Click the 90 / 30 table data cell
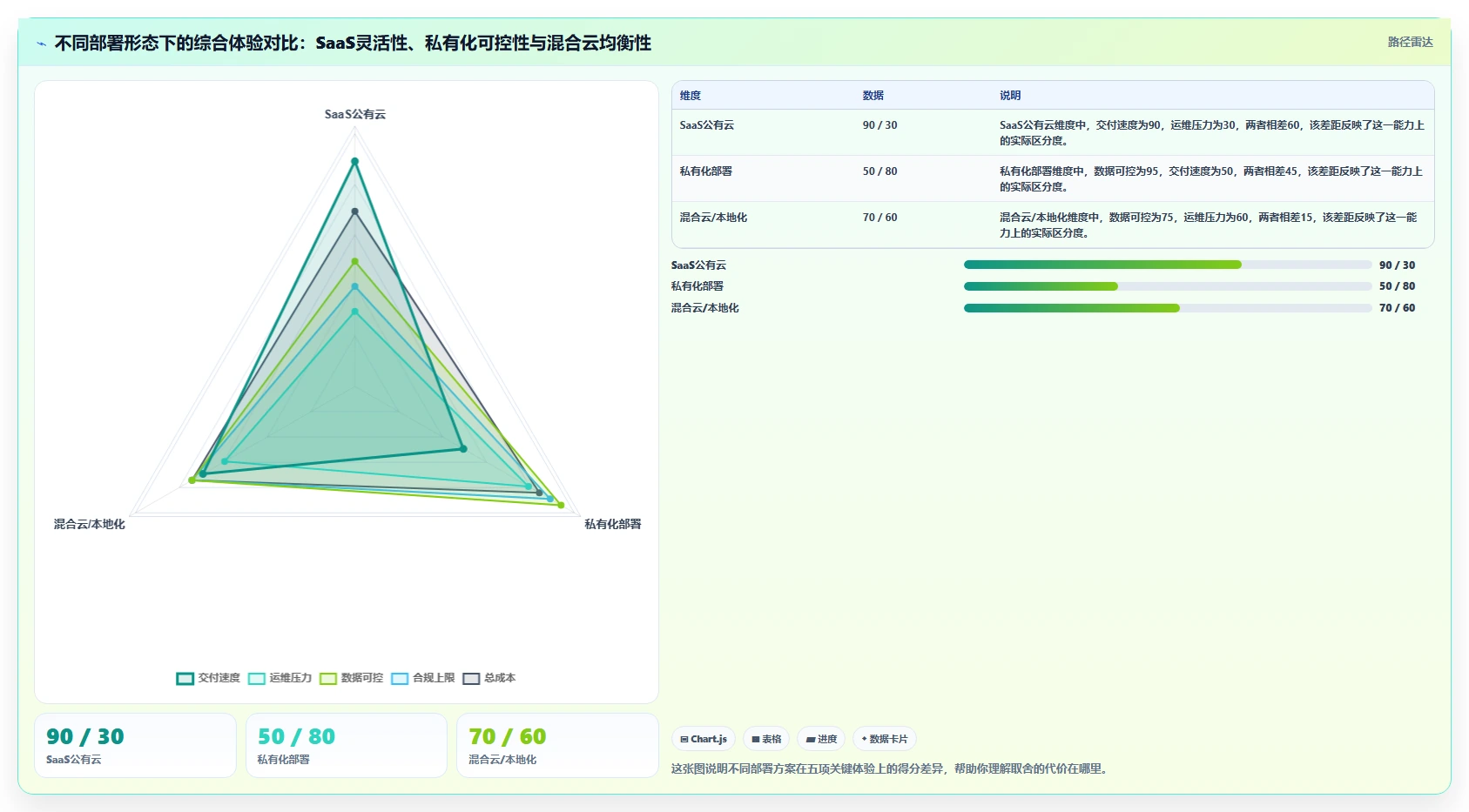Image resolution: width=1469 pixels, height=812 pixels. (x=880, y=125)
